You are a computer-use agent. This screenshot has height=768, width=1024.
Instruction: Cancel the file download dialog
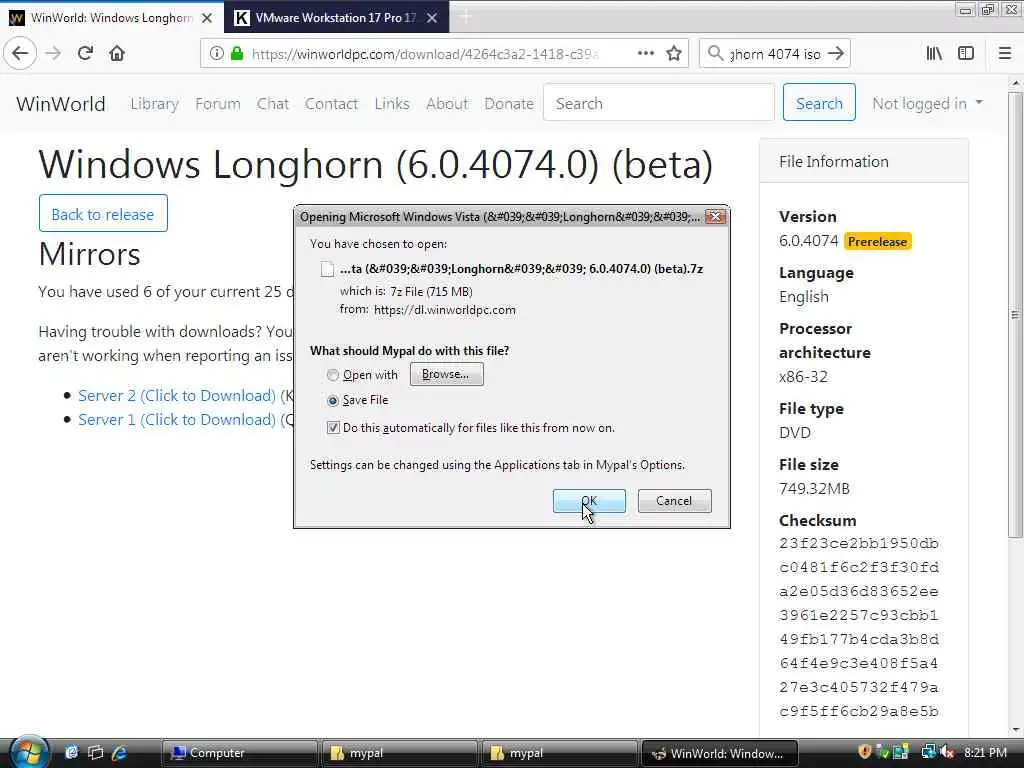click(675, 501)
